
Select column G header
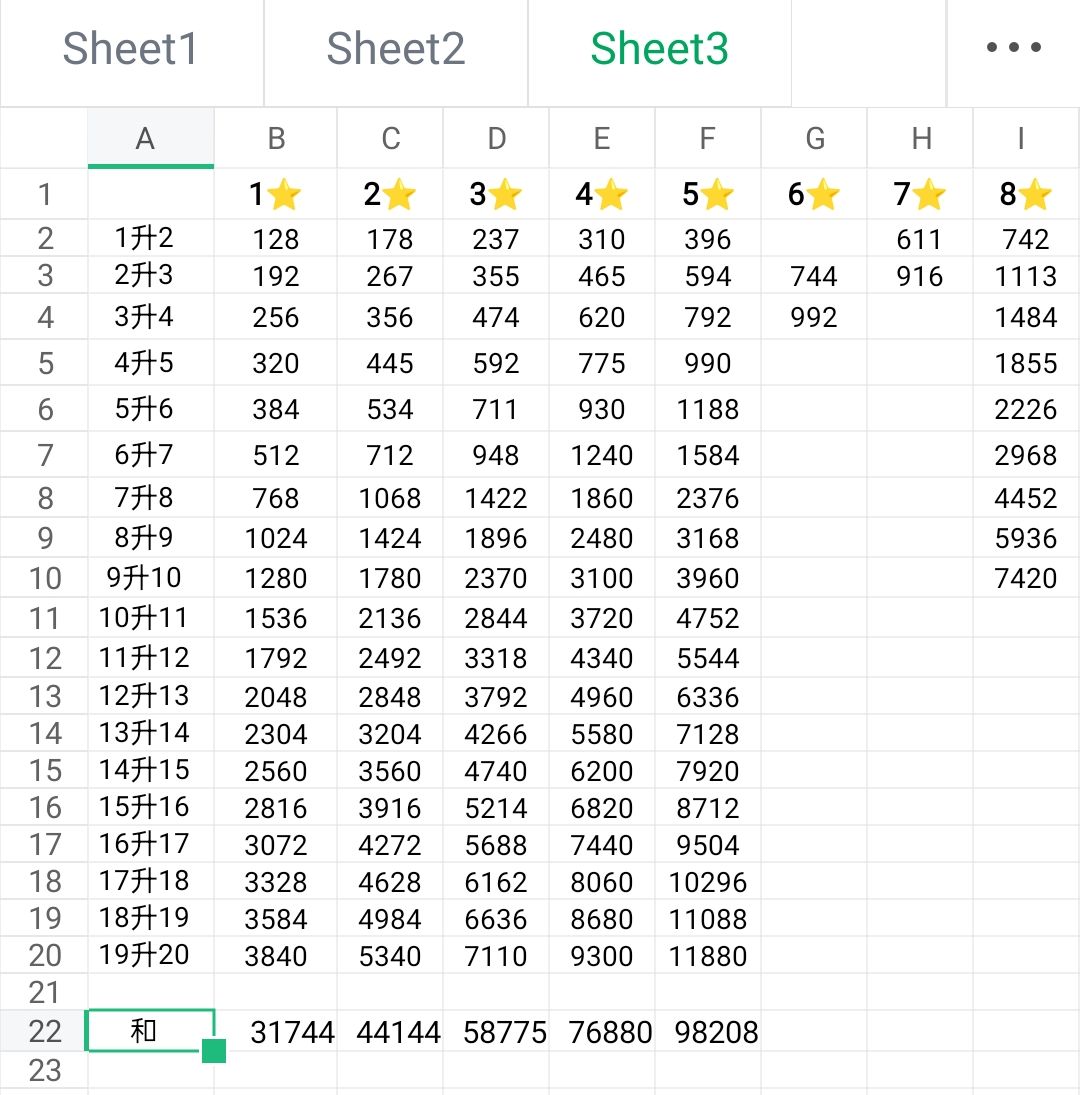coord(814,138)
